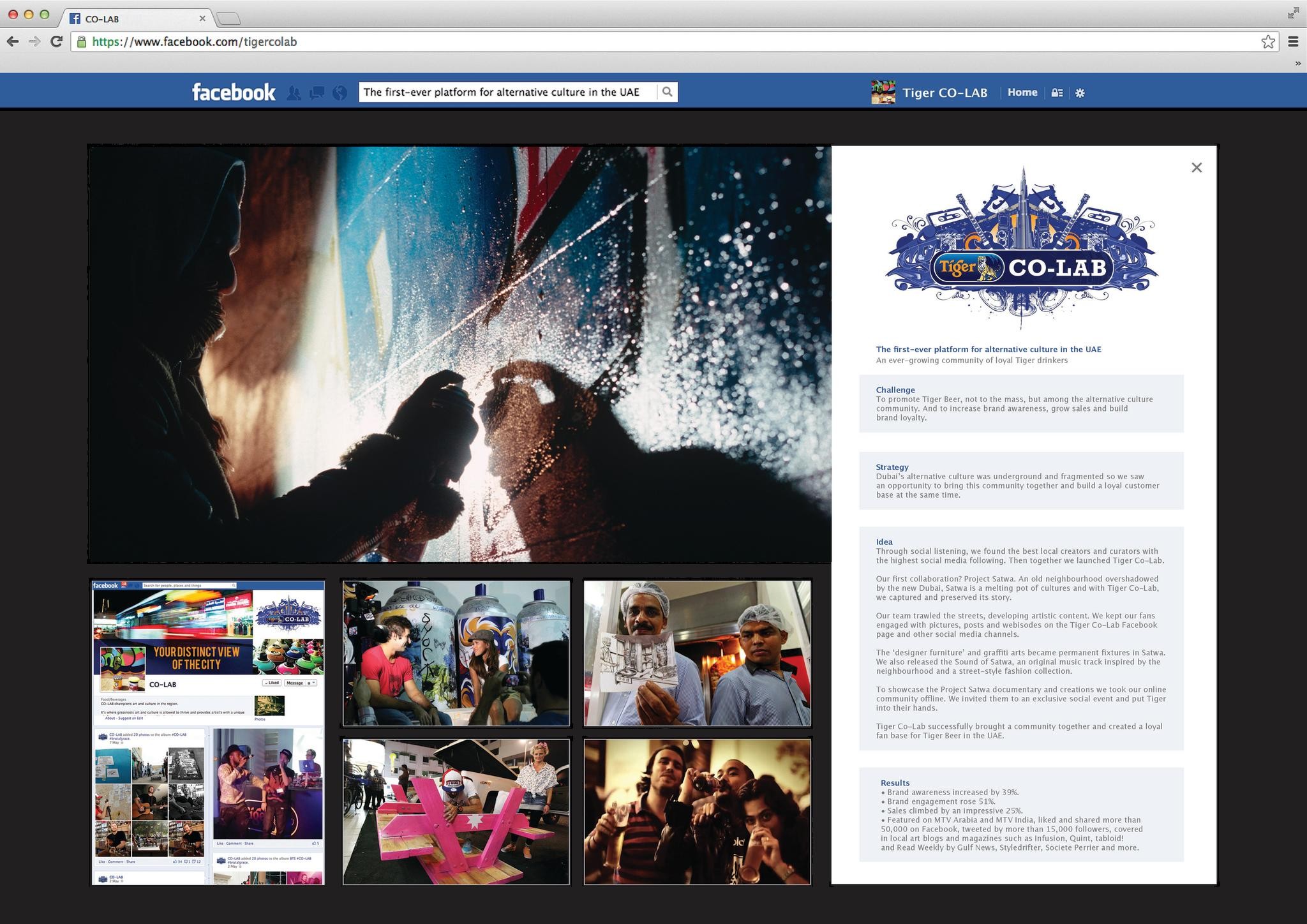Click the toolbar overflow chevron below the menu
This screenshot has width=1307, height=924.
pos(1297,63)
